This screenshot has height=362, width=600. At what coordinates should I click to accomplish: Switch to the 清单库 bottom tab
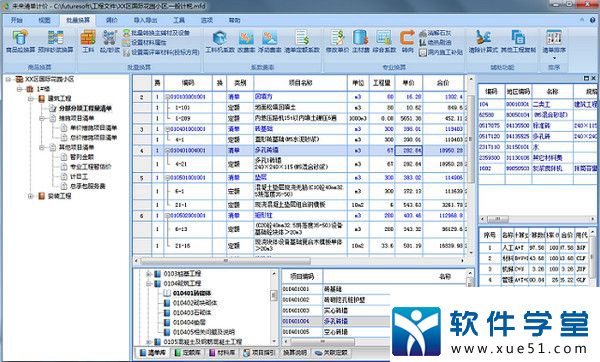pos(152,352)
